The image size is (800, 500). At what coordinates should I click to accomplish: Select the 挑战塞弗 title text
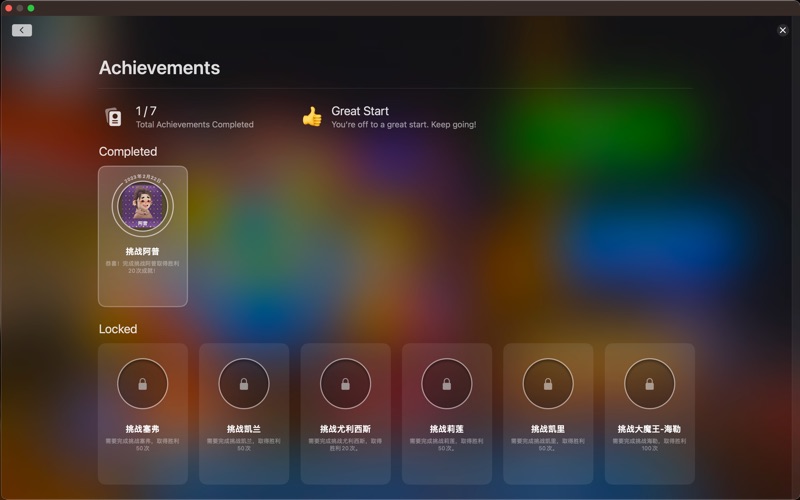(x=142, y=429)
